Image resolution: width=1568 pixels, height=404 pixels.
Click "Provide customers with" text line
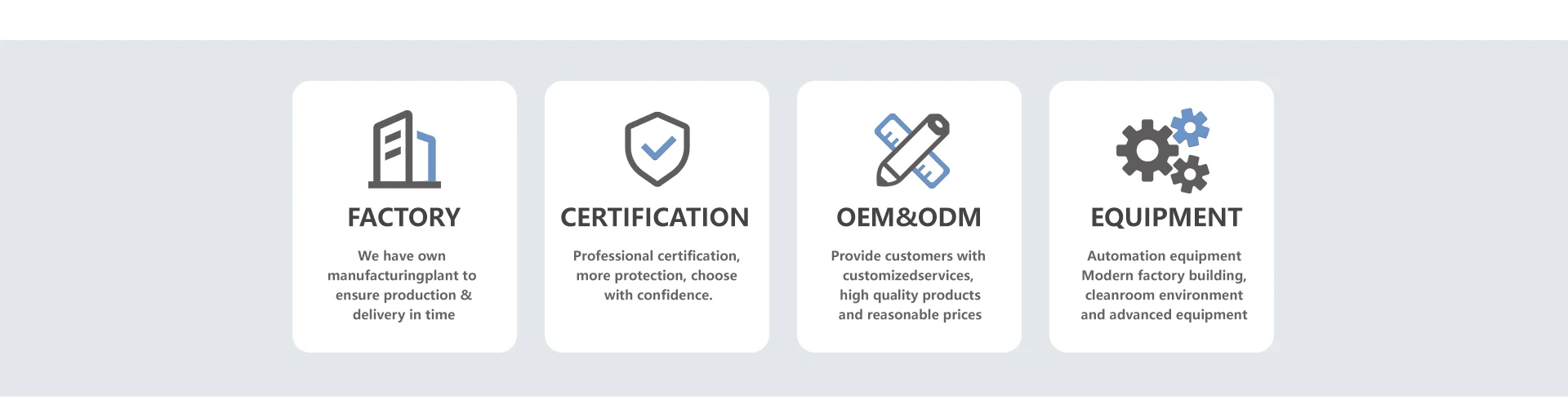click(908, 256)
